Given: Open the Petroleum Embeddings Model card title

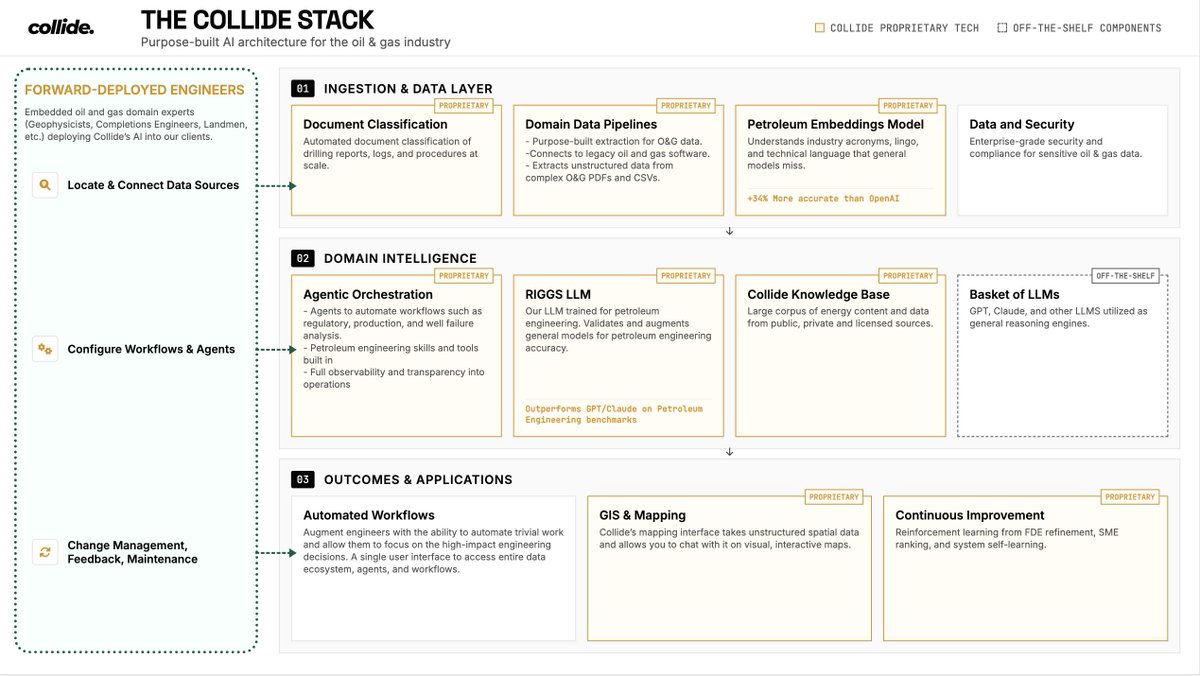Looking at the screenshot, I should tap(835, 124).
